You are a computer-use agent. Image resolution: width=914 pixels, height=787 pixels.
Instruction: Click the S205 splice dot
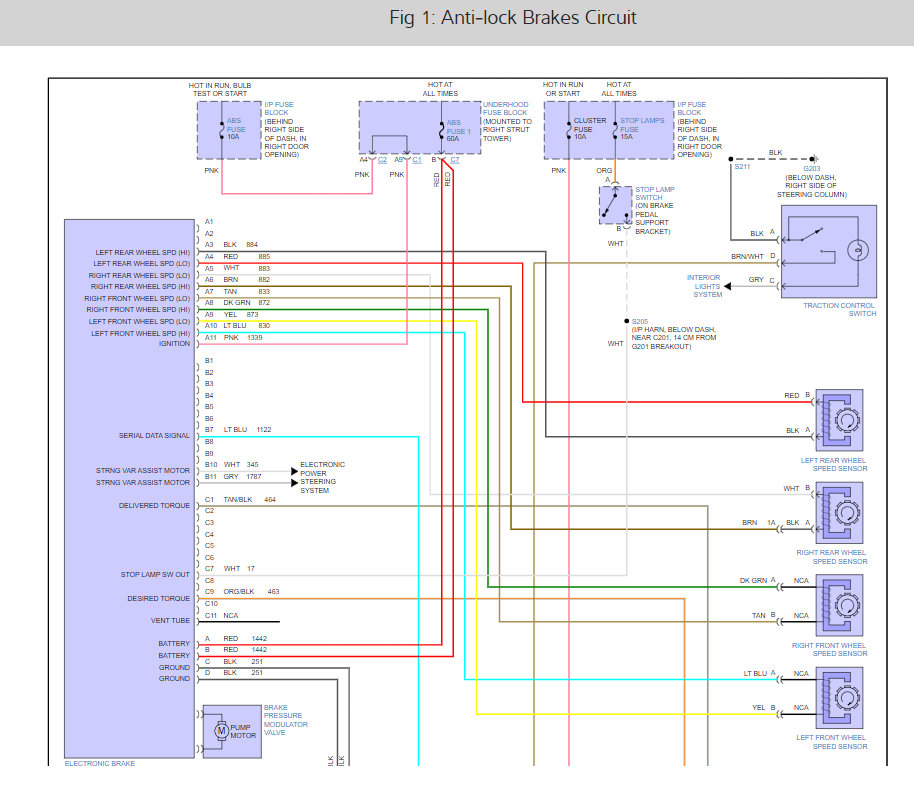(627, 321)
